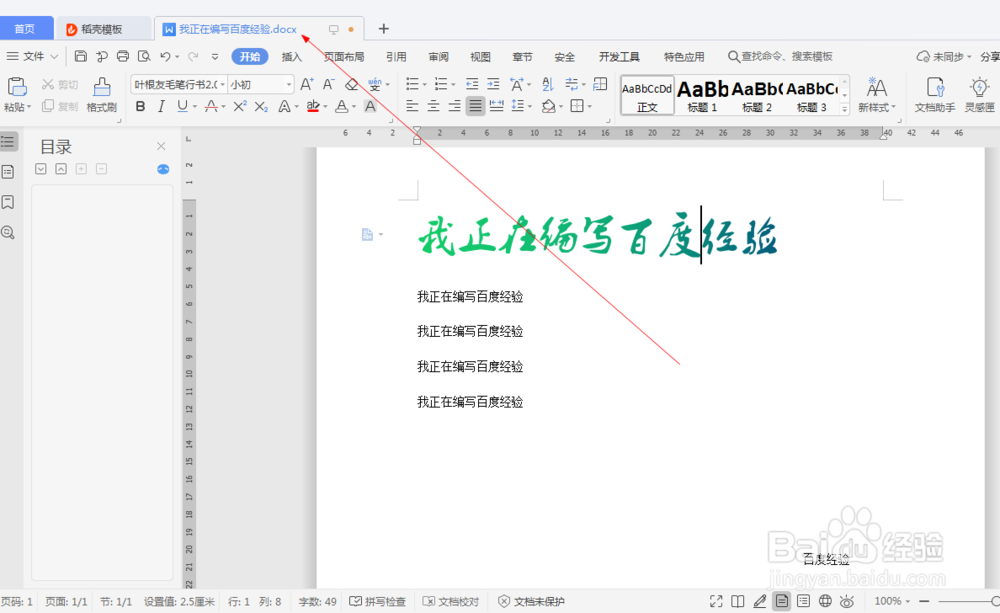The image size is (1000, 613).
Task: Switch to web layout view icon
Action: 825,601
